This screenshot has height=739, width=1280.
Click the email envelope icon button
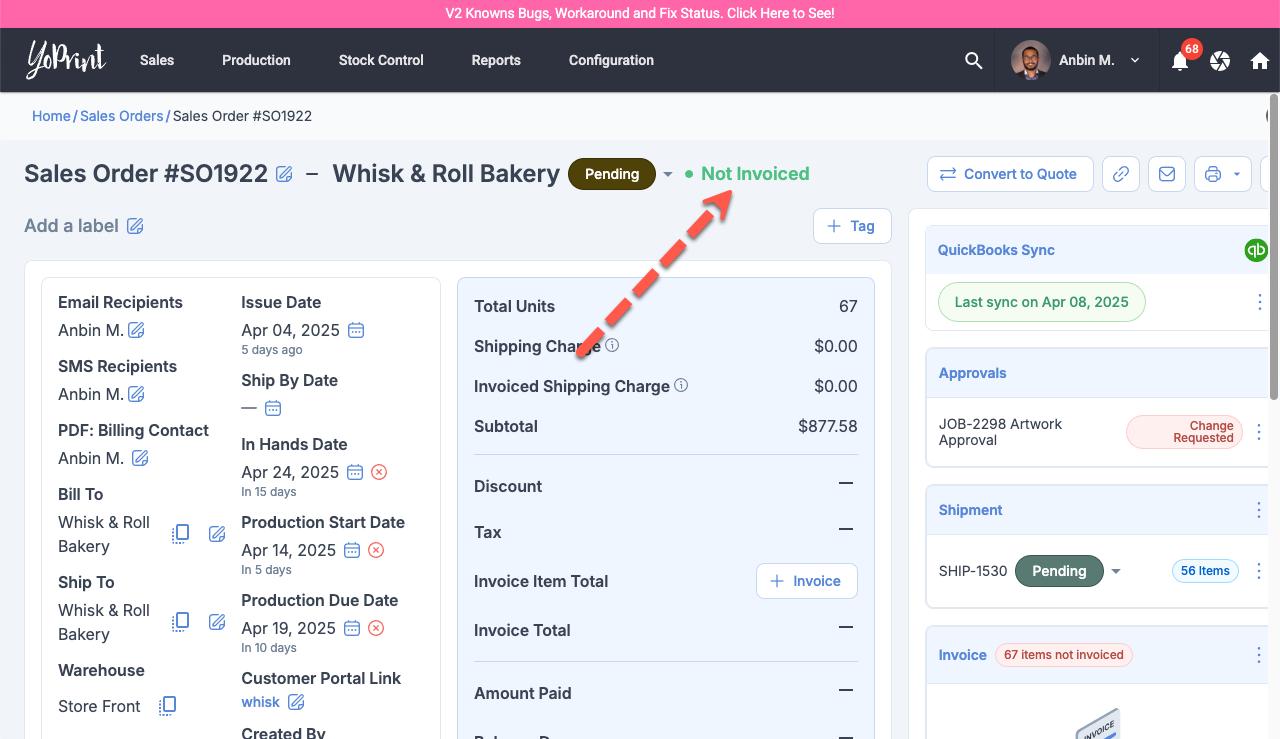[1167, 174]
